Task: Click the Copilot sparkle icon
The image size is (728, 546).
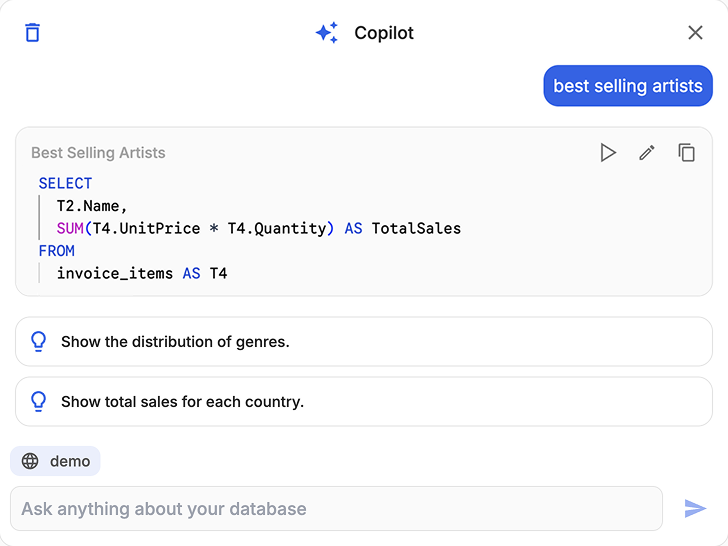Action: 326,33
